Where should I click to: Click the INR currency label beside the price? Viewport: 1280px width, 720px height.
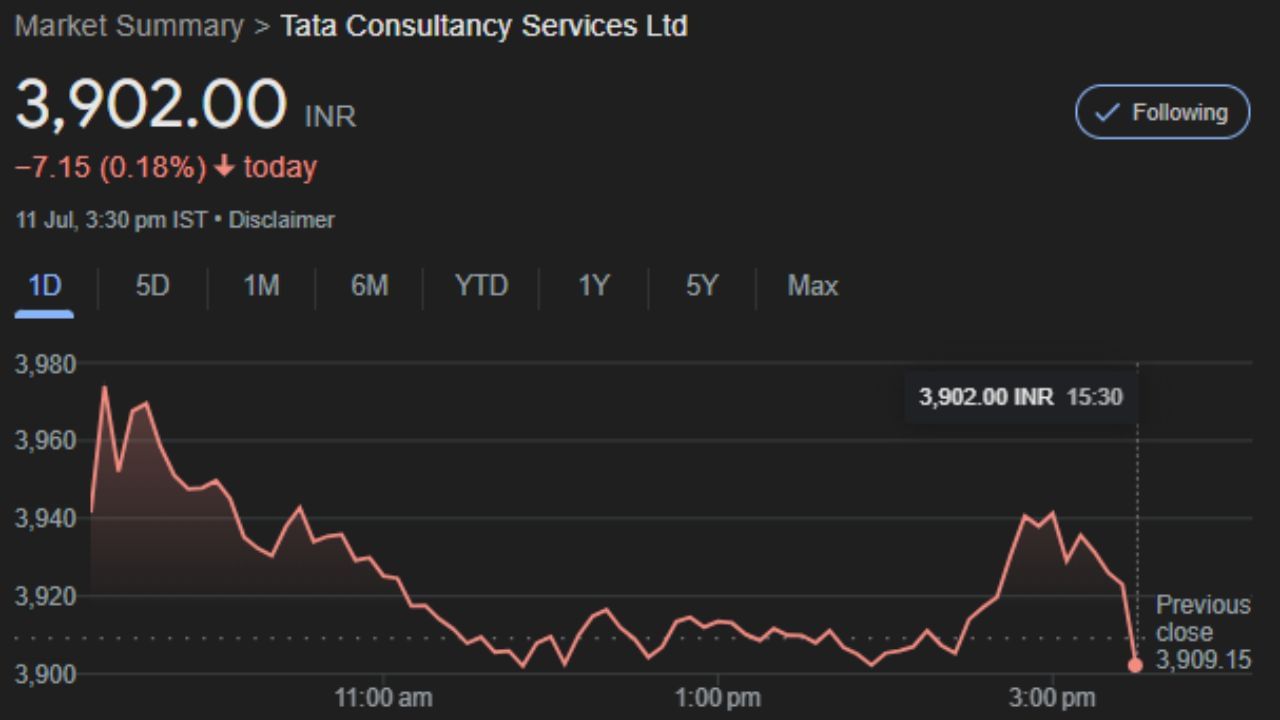click(330, 117)
